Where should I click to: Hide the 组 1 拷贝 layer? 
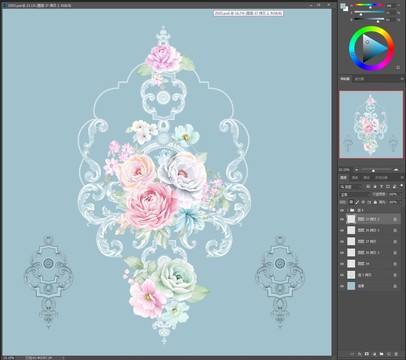(342, 275)
